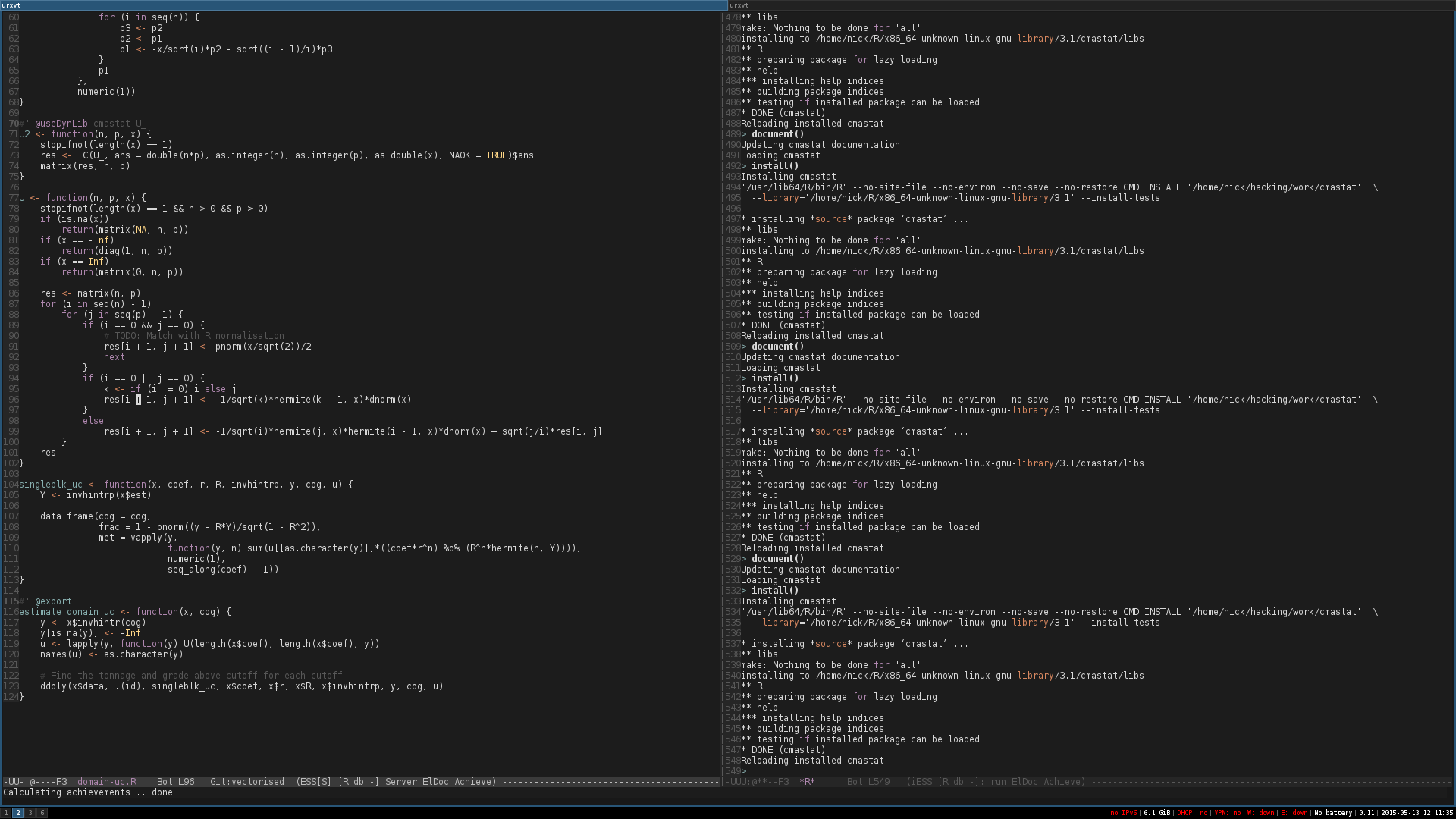Click 'VPN: no' status entry

click(x=1227, y=813)
